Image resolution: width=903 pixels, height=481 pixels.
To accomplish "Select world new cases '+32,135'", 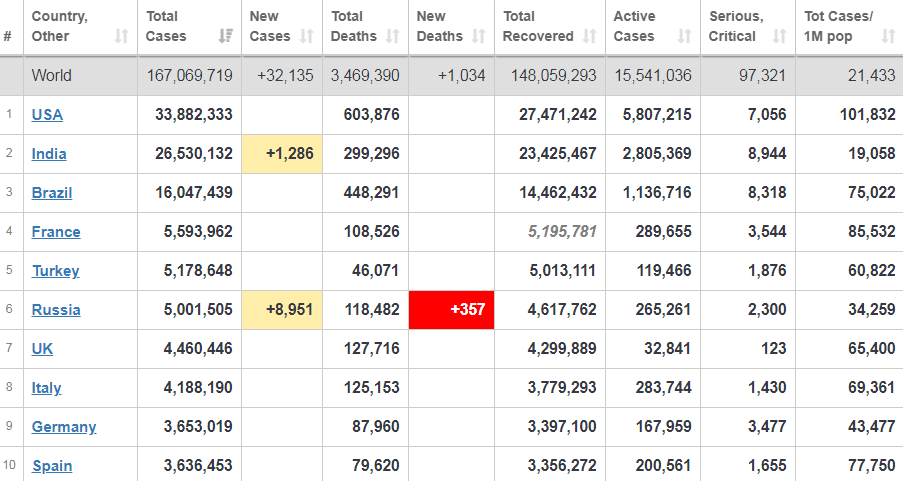I will [x=285, y=75].
